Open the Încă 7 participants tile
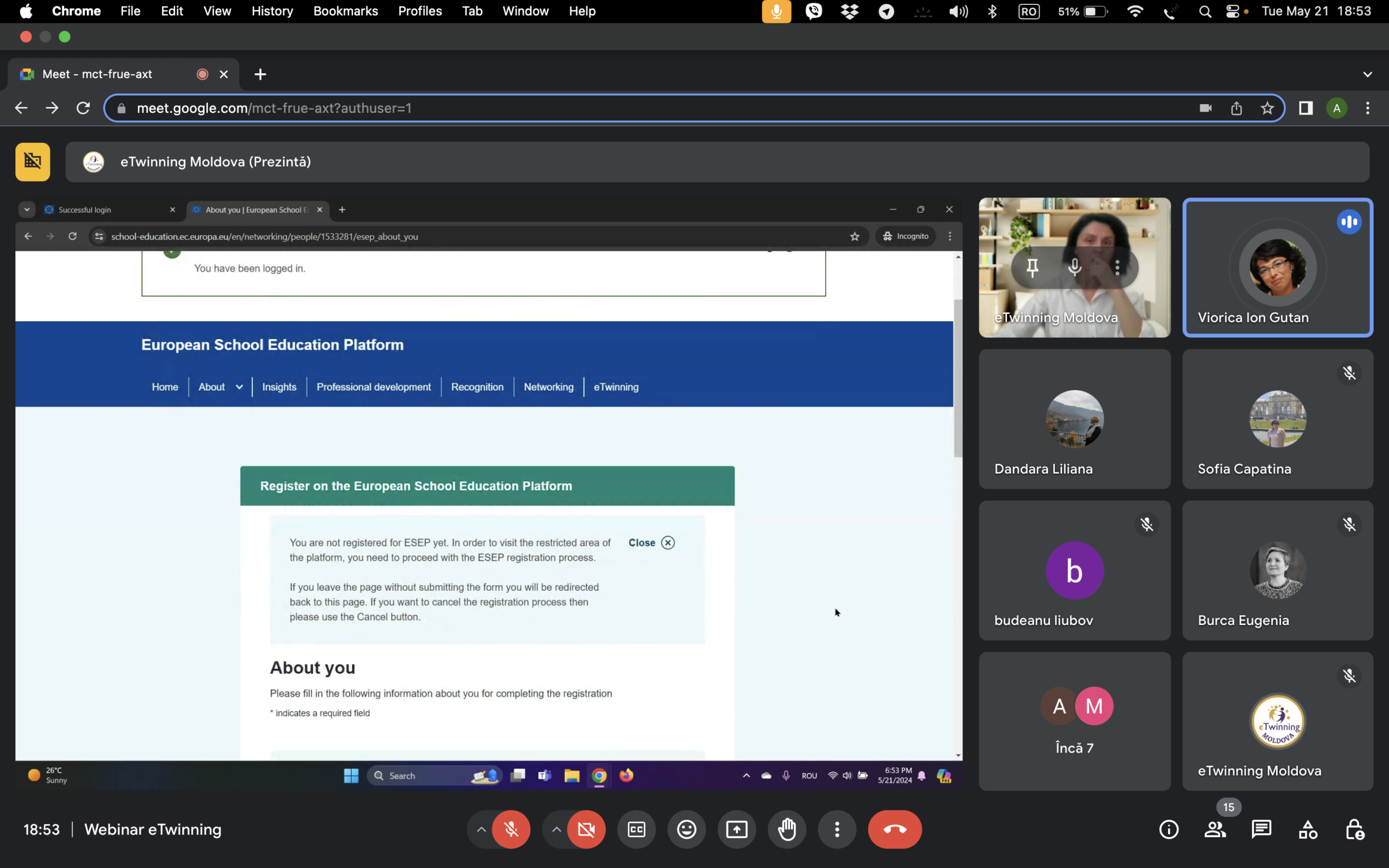1389x868 pixels. click(x=1074, y=721)
